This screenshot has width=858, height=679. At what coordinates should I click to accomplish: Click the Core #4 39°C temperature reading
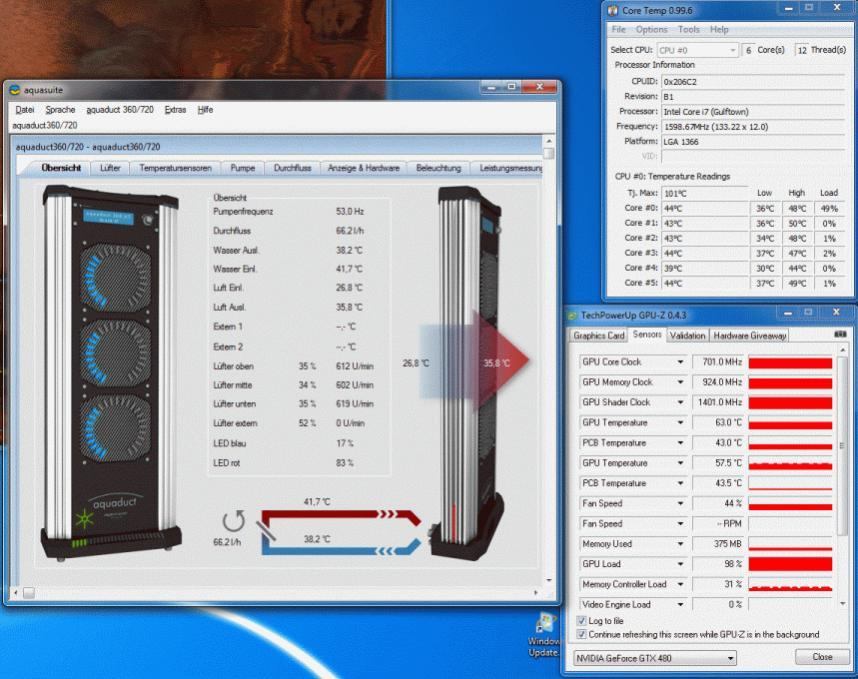[704, 268]
